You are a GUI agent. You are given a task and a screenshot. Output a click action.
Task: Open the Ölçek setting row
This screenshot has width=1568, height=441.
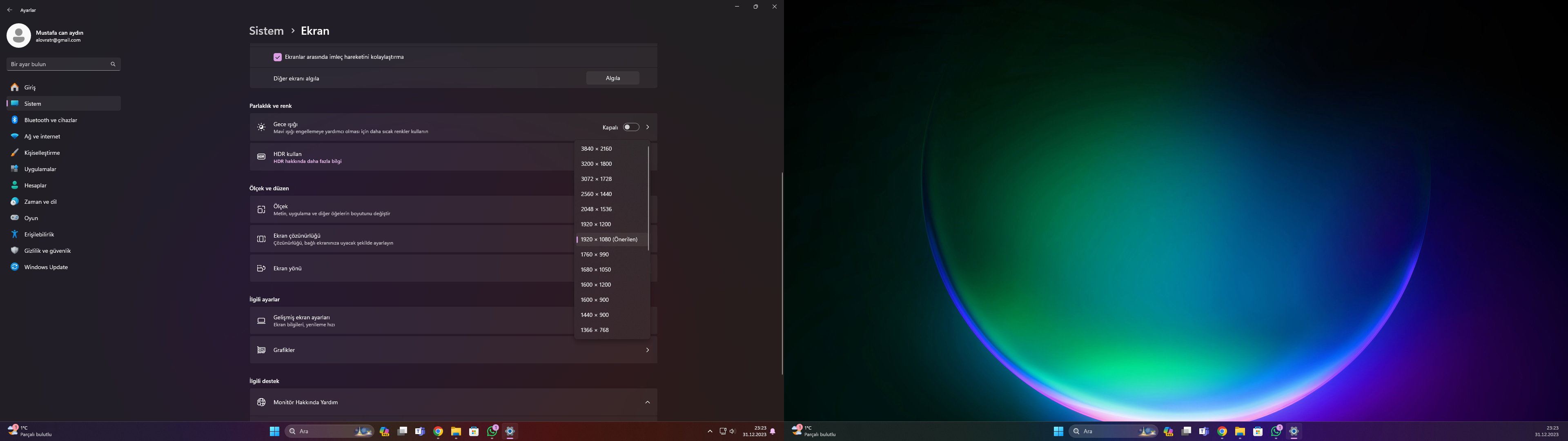[412, 209]
